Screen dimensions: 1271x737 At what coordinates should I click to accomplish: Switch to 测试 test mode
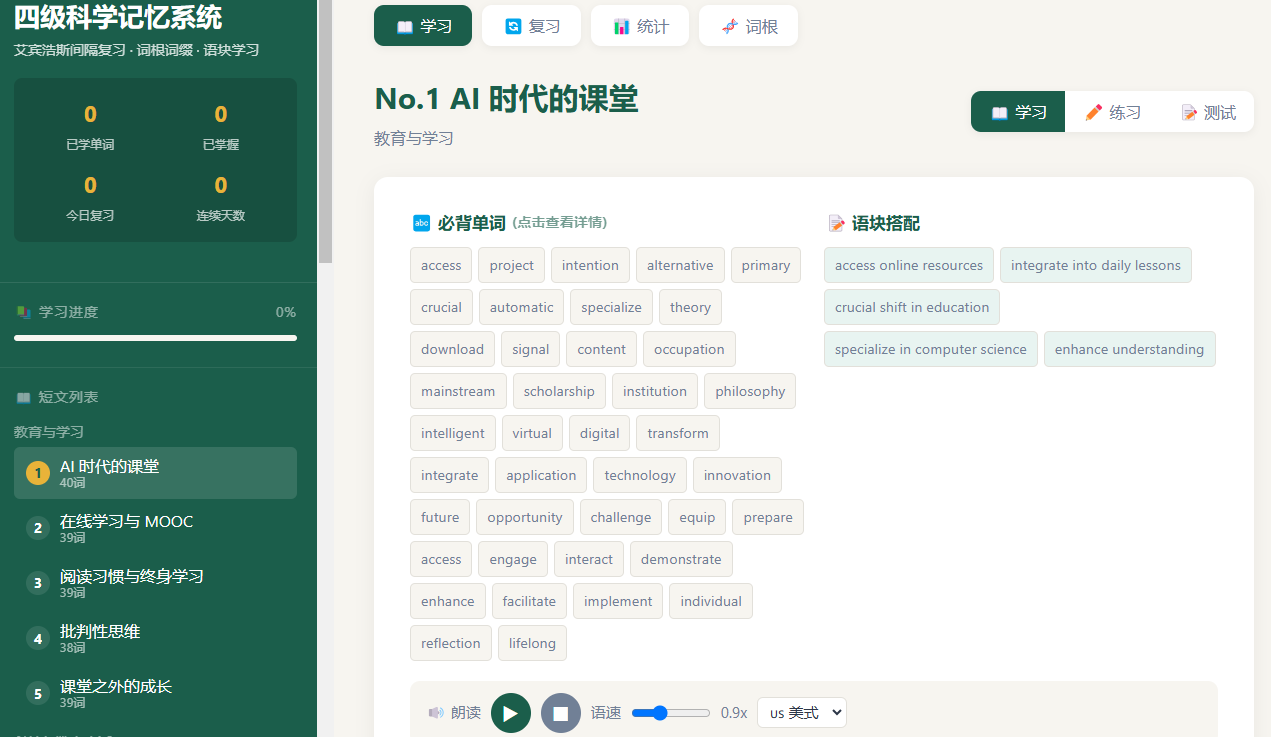tap(1208, 112)
